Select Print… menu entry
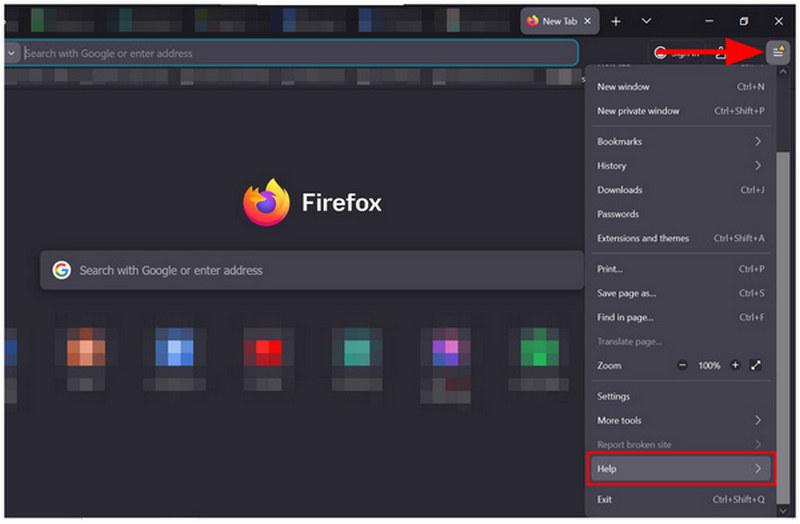Screen dimensions: 800x524 (681, 269)
